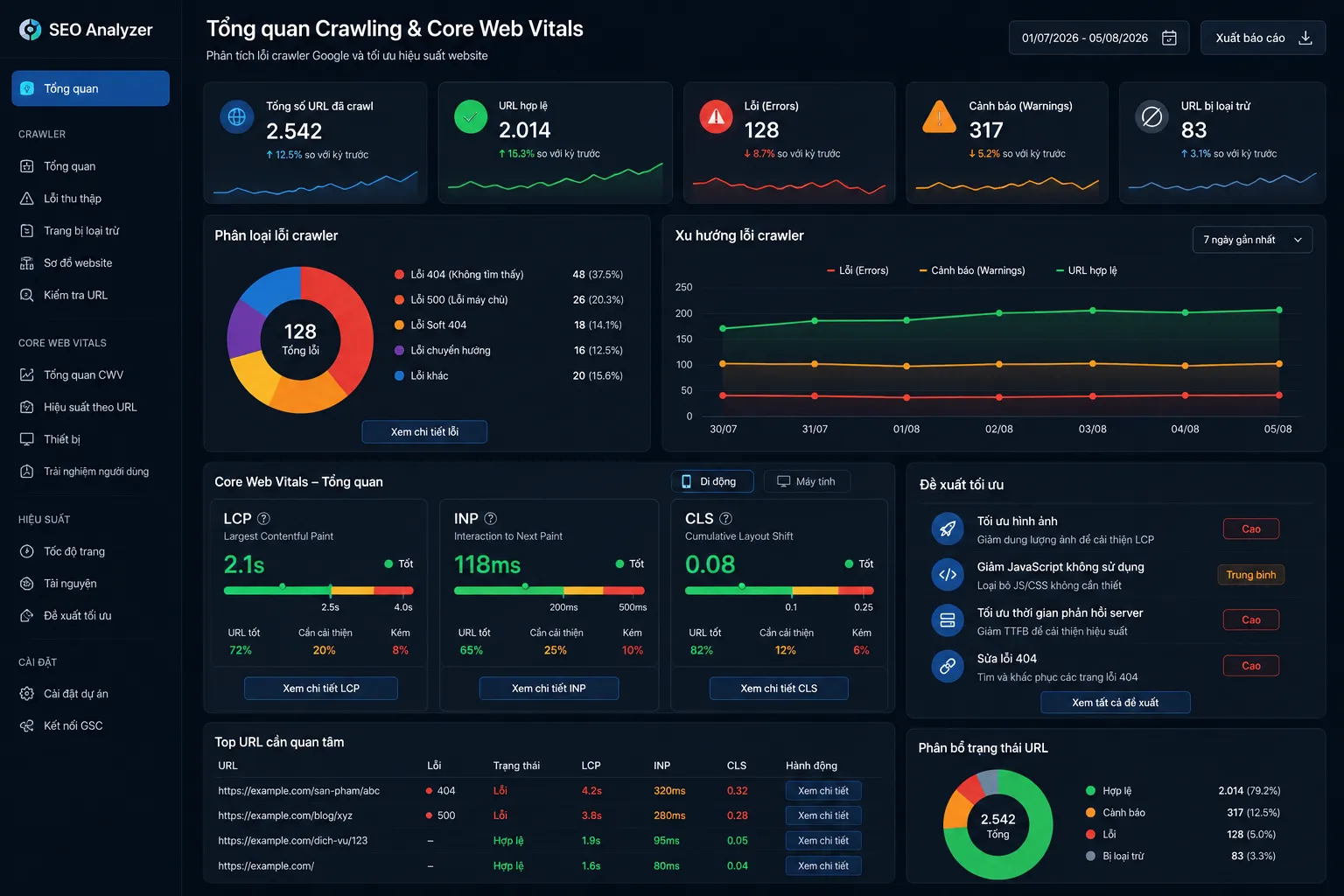
Task: Click the red alert icon on Lỗi (Errors)
Action: pyautogui.click(x=716, y=116)
